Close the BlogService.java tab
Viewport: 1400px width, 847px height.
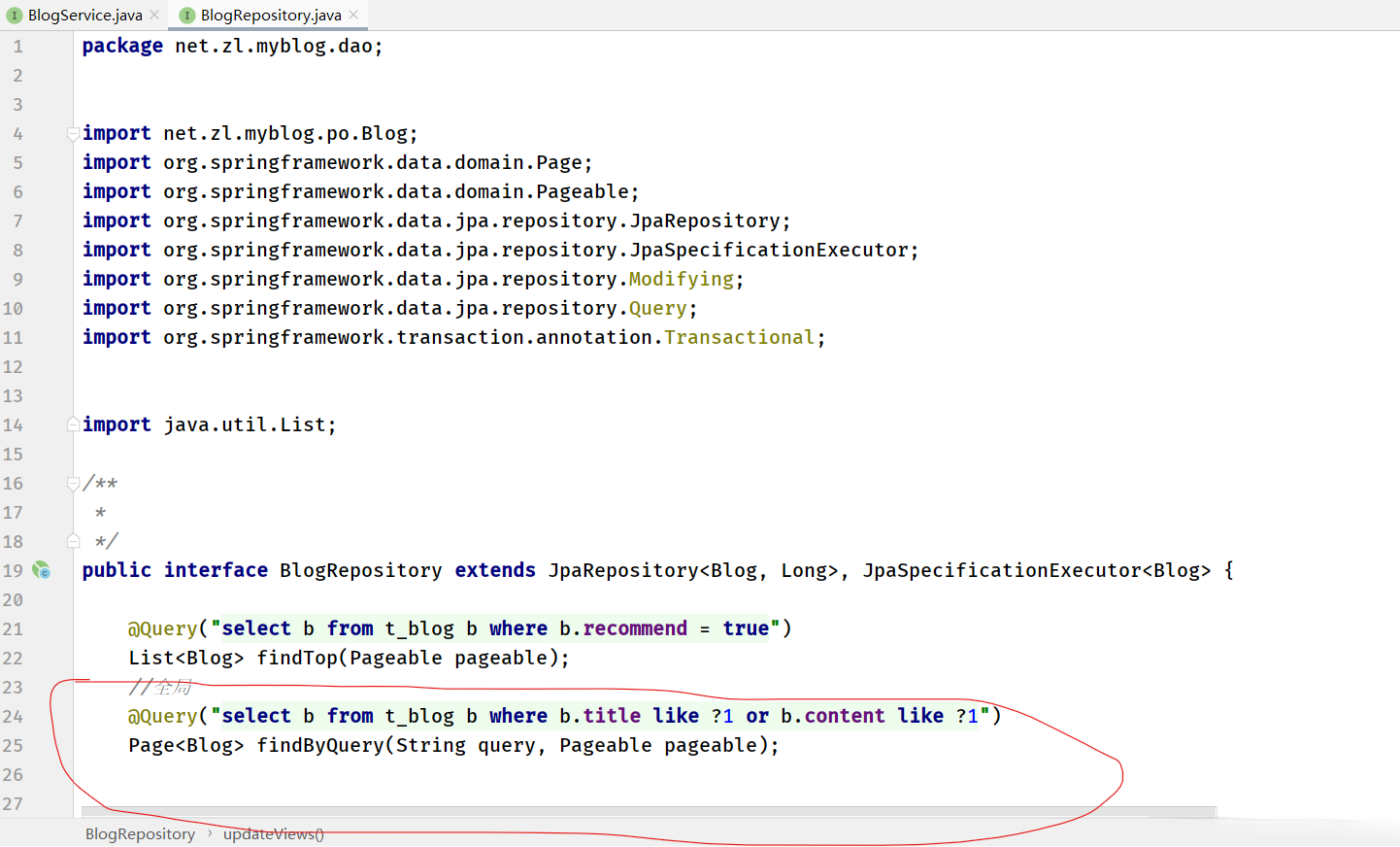[154, 16]
